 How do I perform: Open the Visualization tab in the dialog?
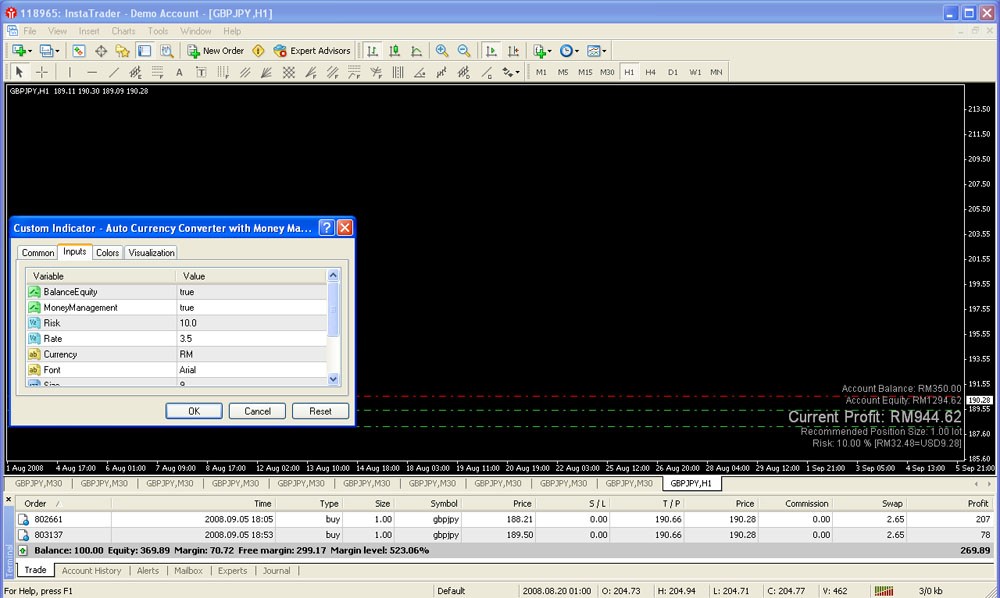click(x=151, y=252)
